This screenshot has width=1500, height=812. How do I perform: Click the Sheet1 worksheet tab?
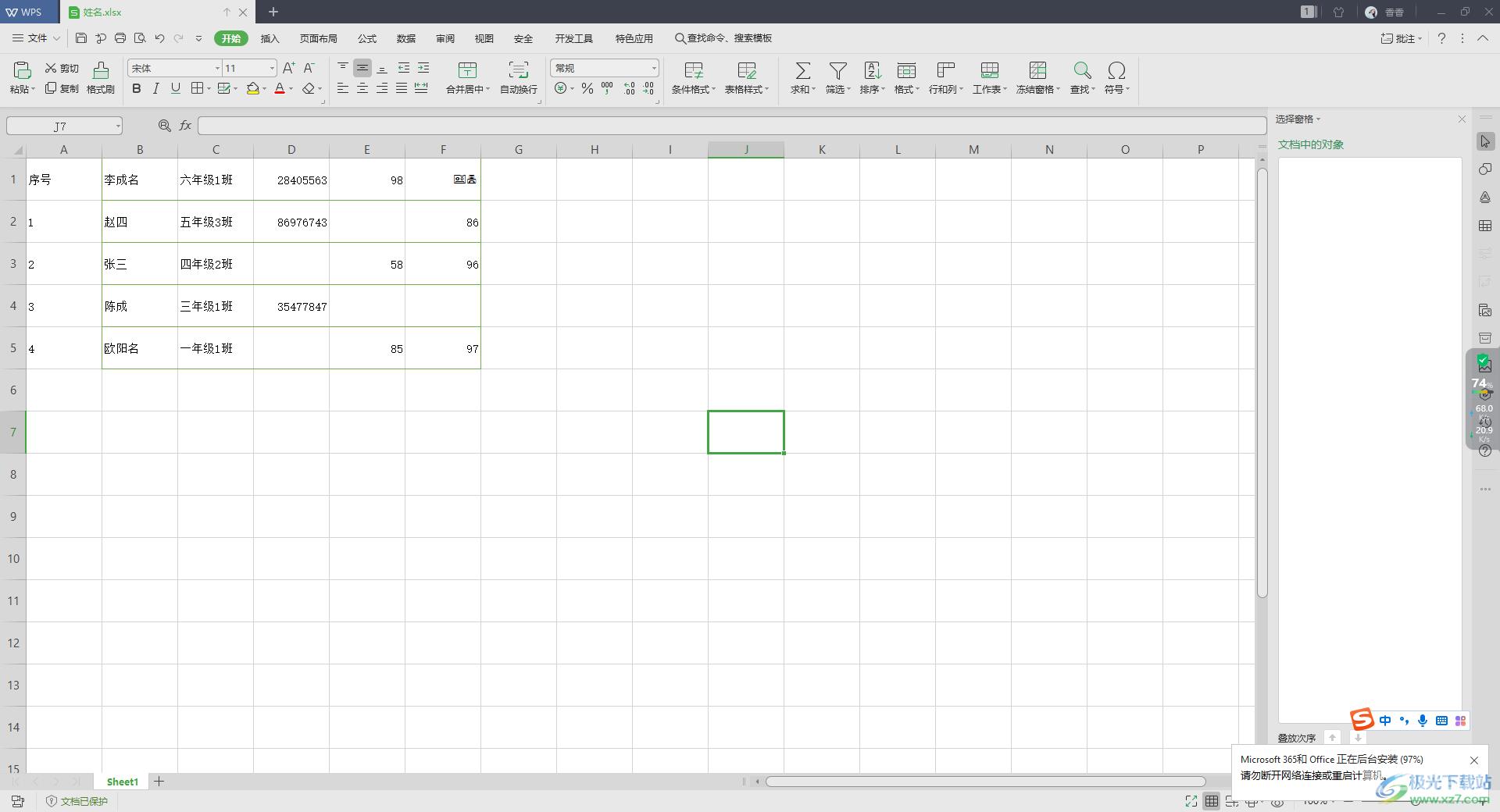tap(123, 782)
